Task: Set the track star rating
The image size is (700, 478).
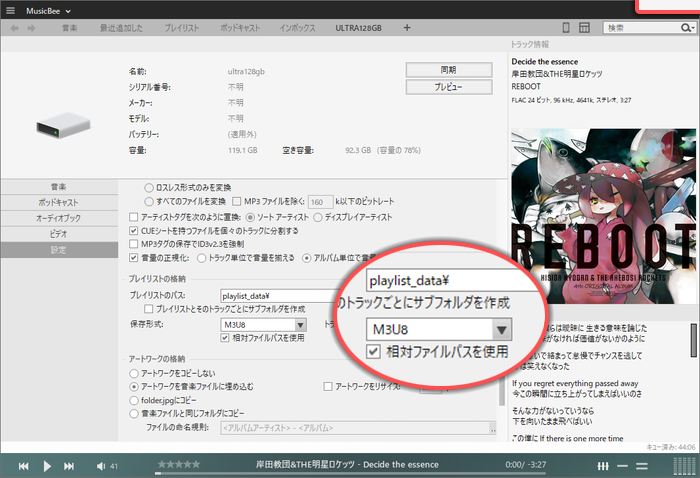Action: 179,465
